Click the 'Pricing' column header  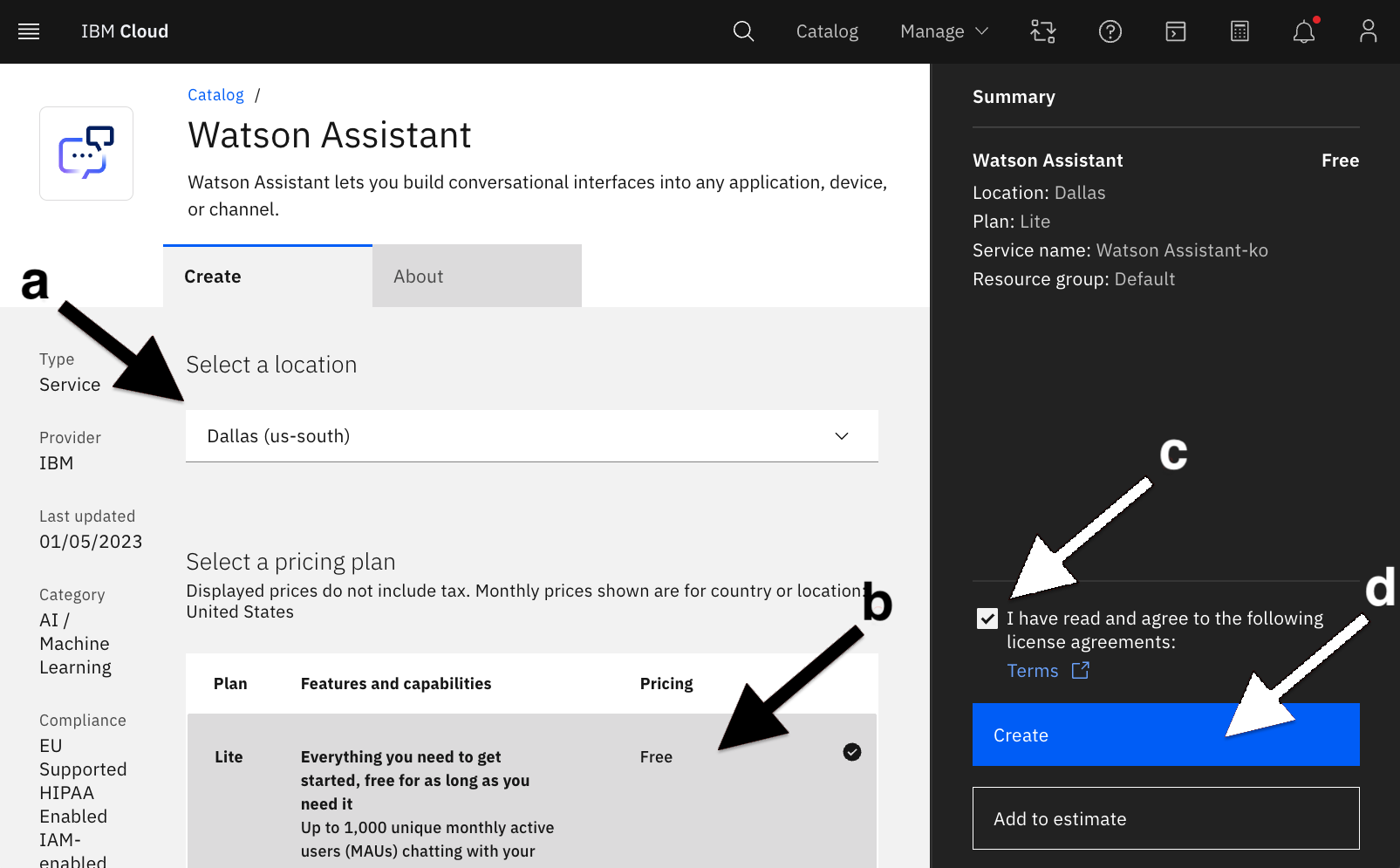pos(666,684)
